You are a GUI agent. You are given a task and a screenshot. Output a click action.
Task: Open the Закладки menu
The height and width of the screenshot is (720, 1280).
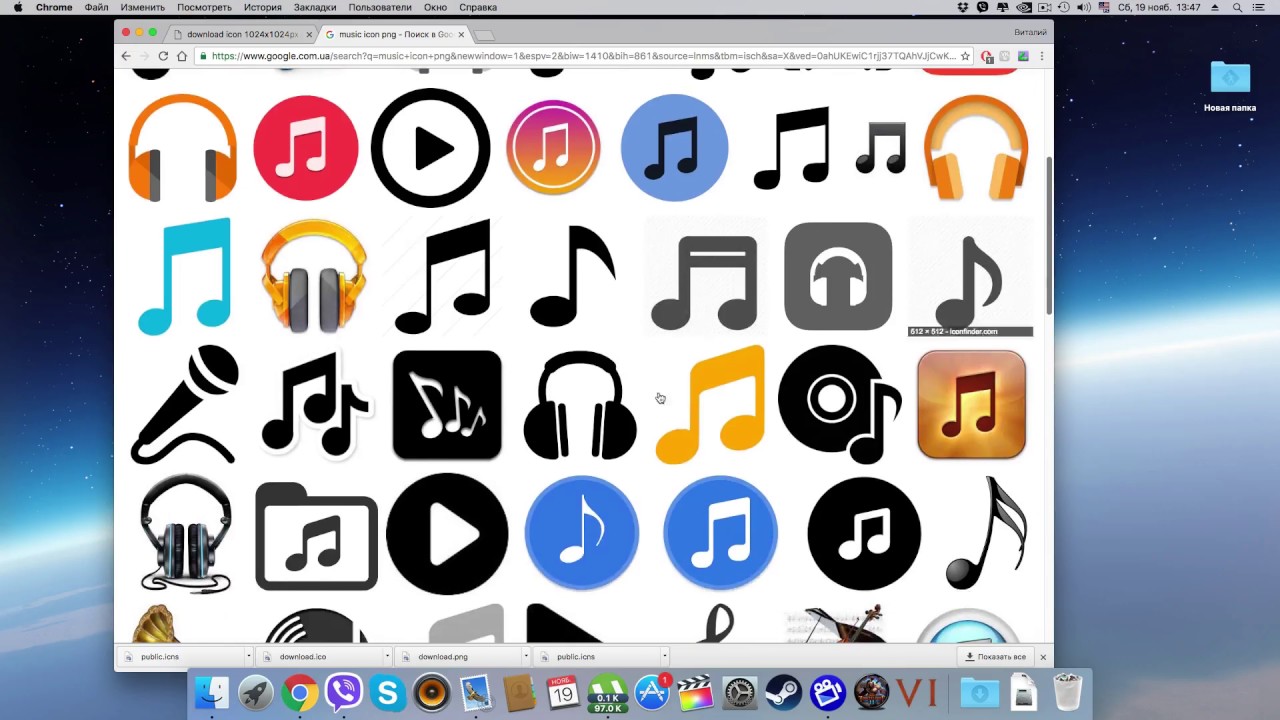tap(315, 7)
